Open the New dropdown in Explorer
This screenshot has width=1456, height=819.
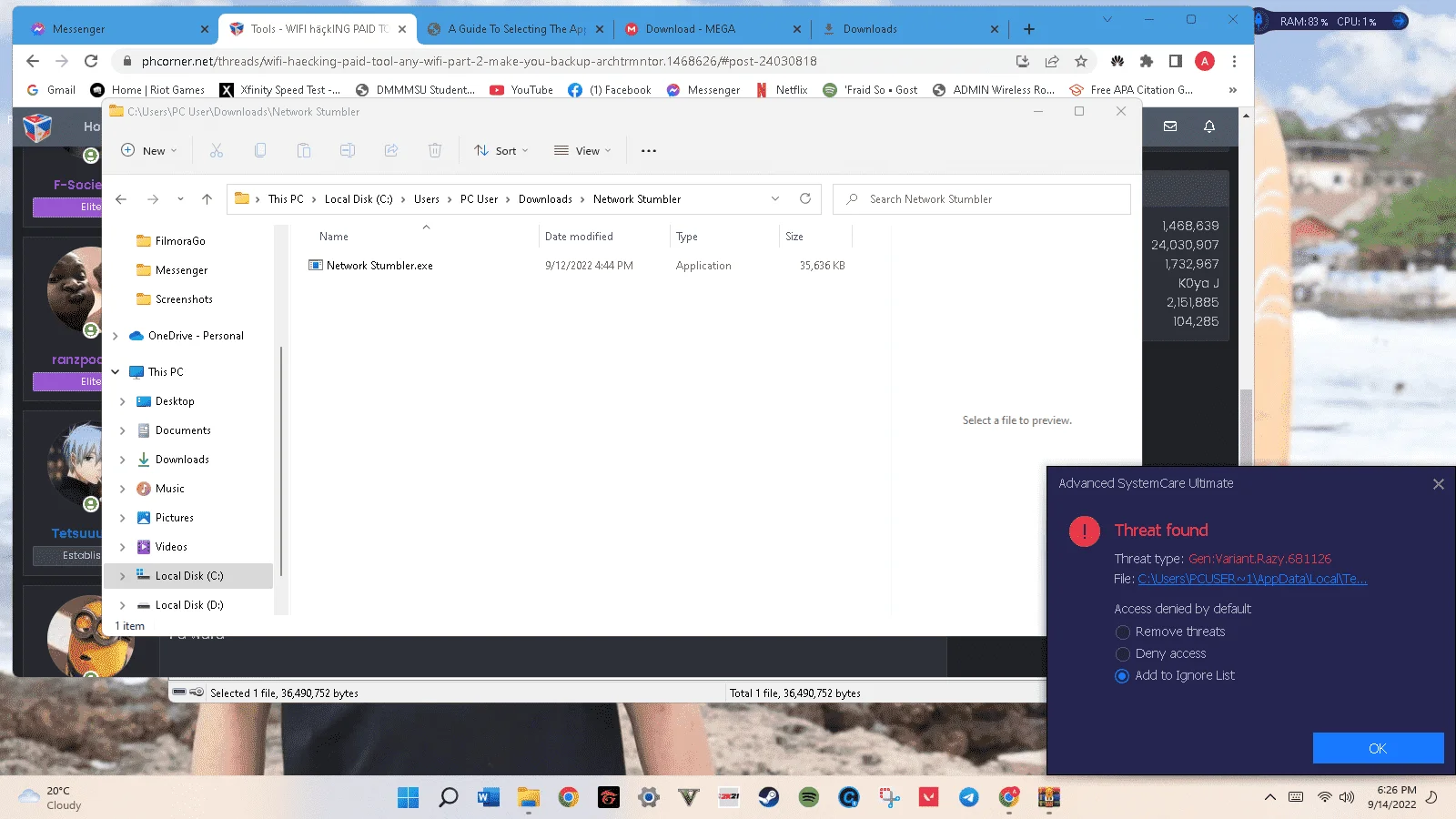tap(149, 151)
